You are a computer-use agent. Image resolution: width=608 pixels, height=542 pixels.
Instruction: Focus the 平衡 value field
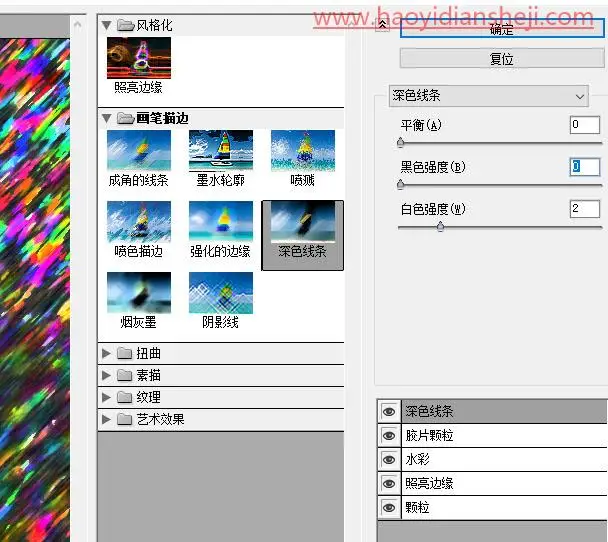click(x=585, y=125)
